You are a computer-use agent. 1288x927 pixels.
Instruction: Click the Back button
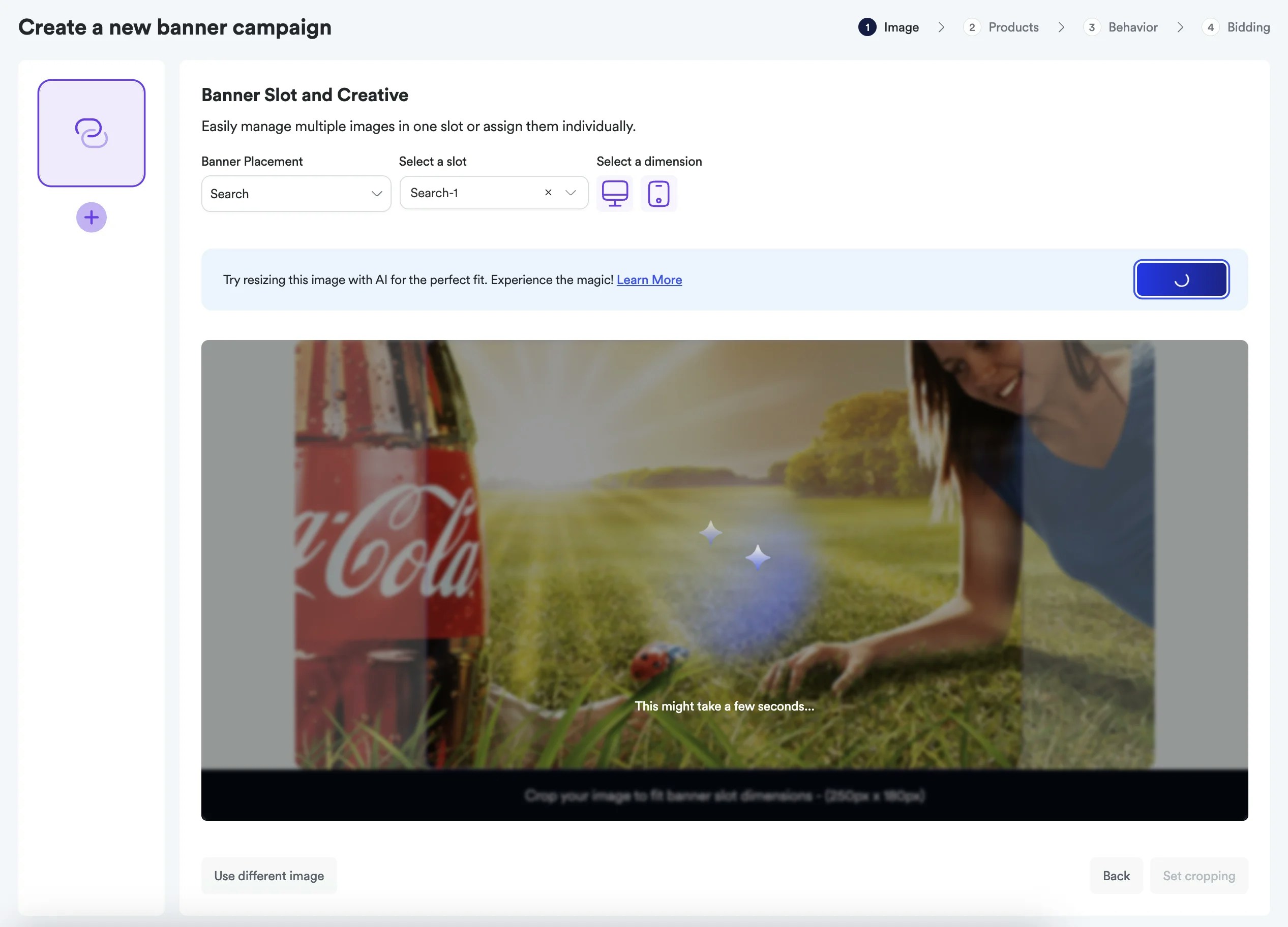1116,875
